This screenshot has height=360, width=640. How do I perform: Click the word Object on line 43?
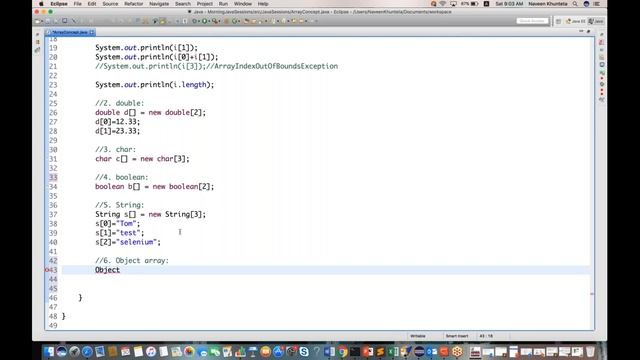107,270
